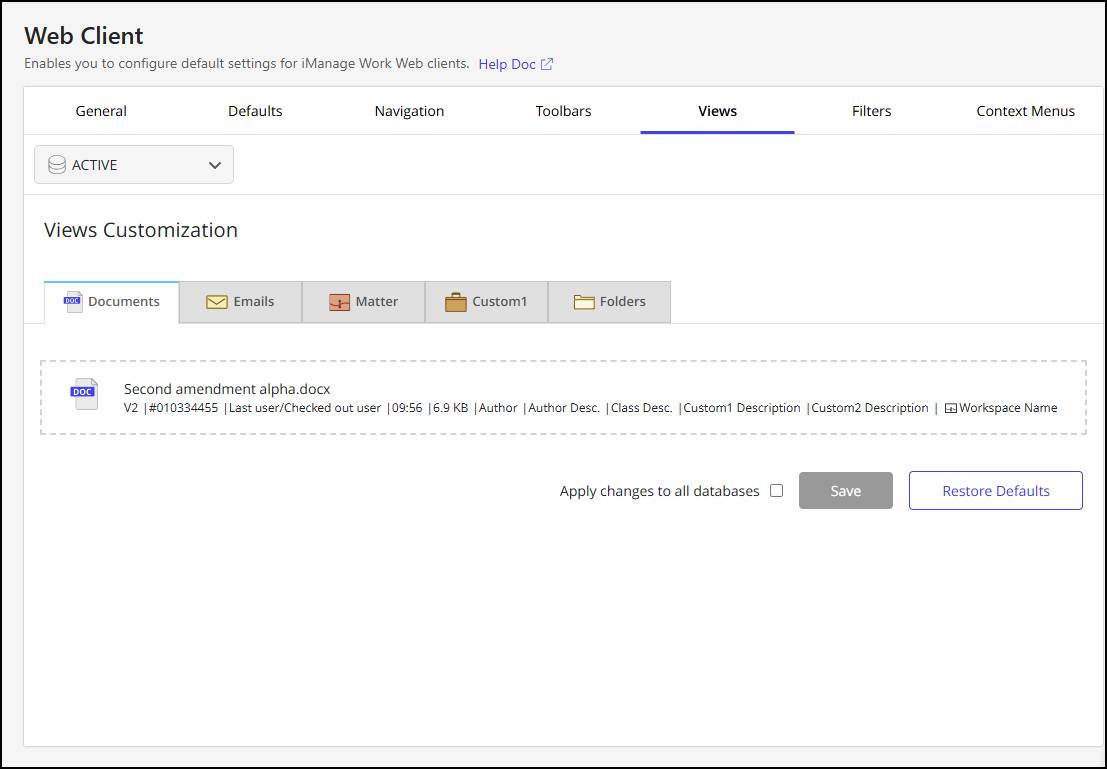
Task: Click the Custom1 briefcase icon
Action: [456, 302]
